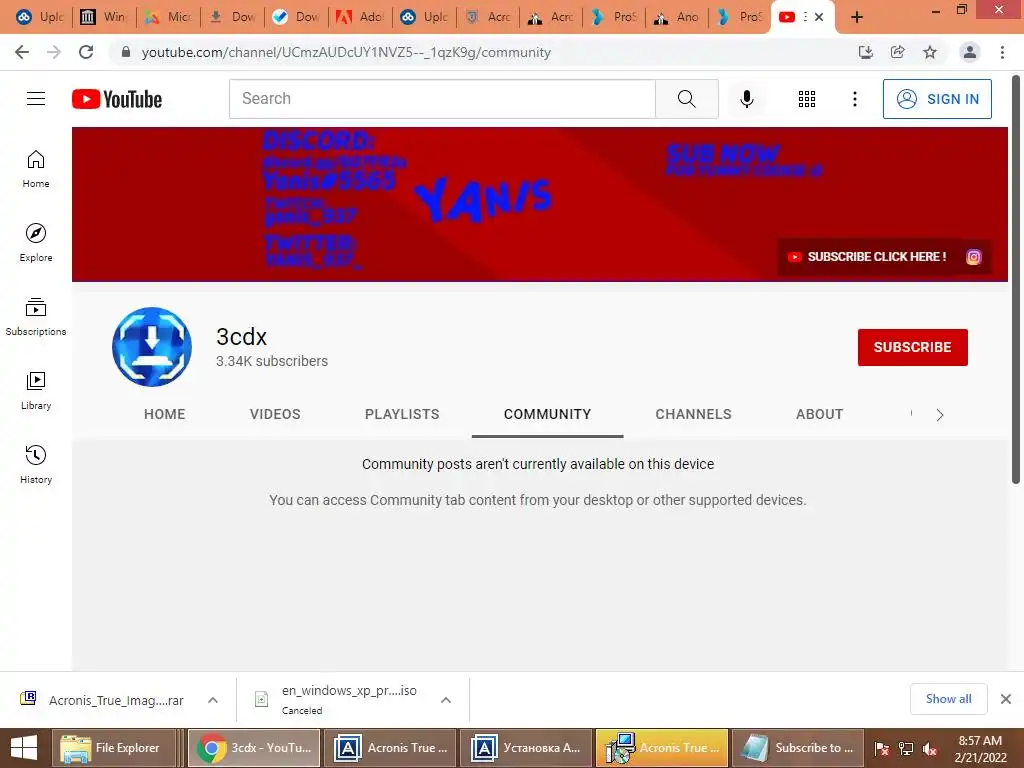Click the Action Center flag tray icon
1024x768 pixels.
882,749
